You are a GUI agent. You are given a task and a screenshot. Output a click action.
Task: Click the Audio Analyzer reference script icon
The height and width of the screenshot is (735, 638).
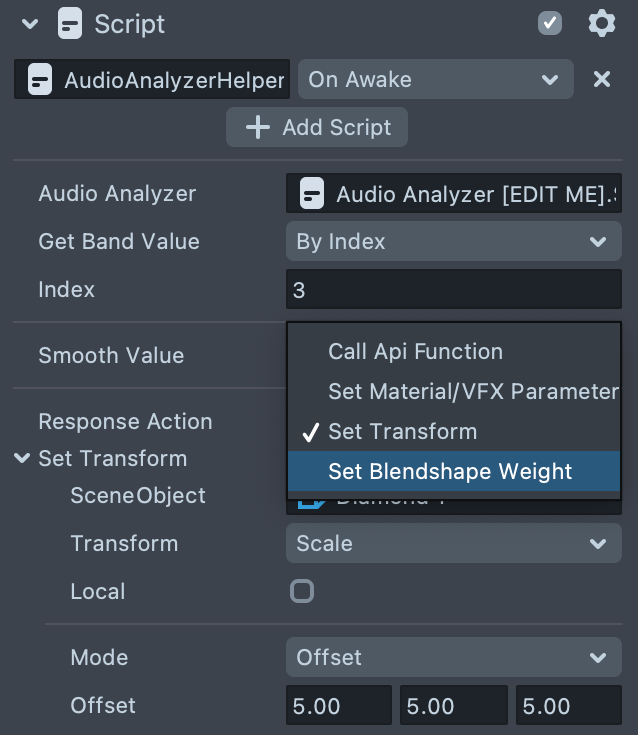tap(312, 193)
